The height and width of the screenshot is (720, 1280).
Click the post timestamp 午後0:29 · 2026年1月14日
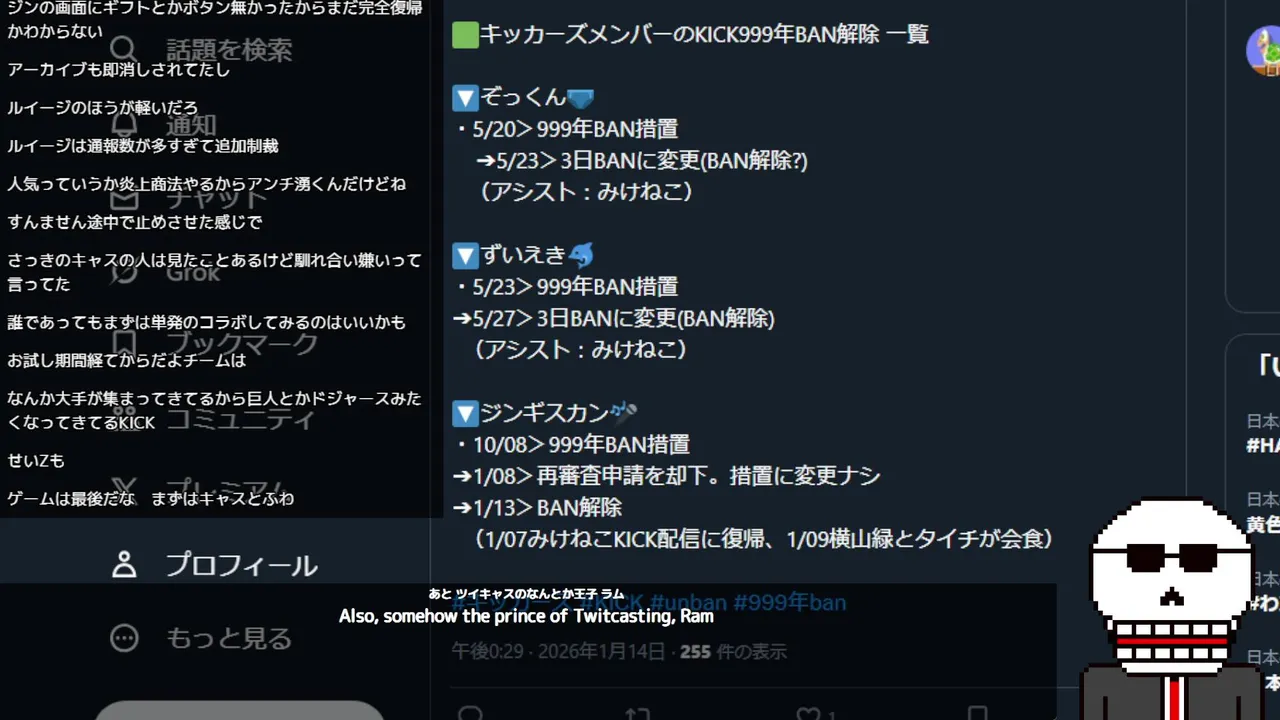pyautogui.click(x=558, y=652)
